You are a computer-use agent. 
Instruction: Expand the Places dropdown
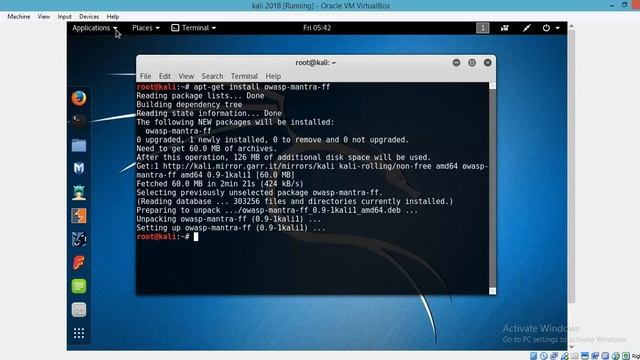(146, 28)
